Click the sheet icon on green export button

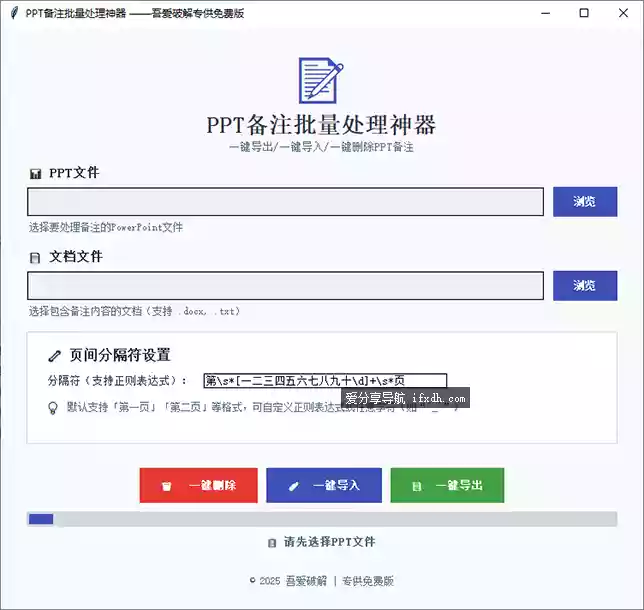pos(416,486)
